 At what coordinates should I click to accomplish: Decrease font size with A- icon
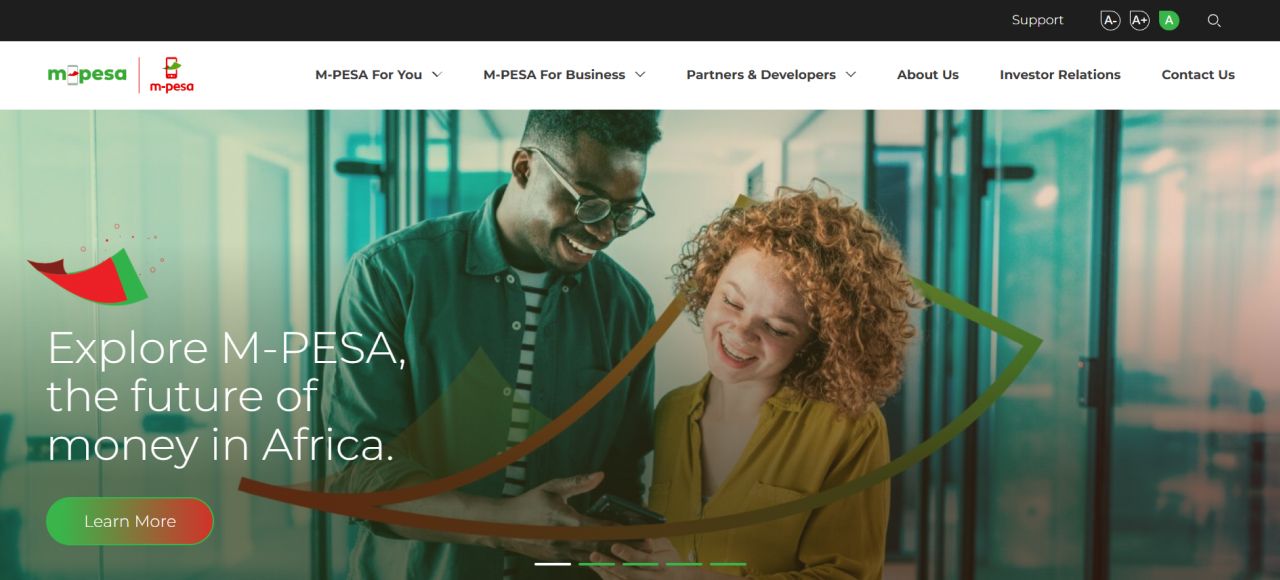1110,20
